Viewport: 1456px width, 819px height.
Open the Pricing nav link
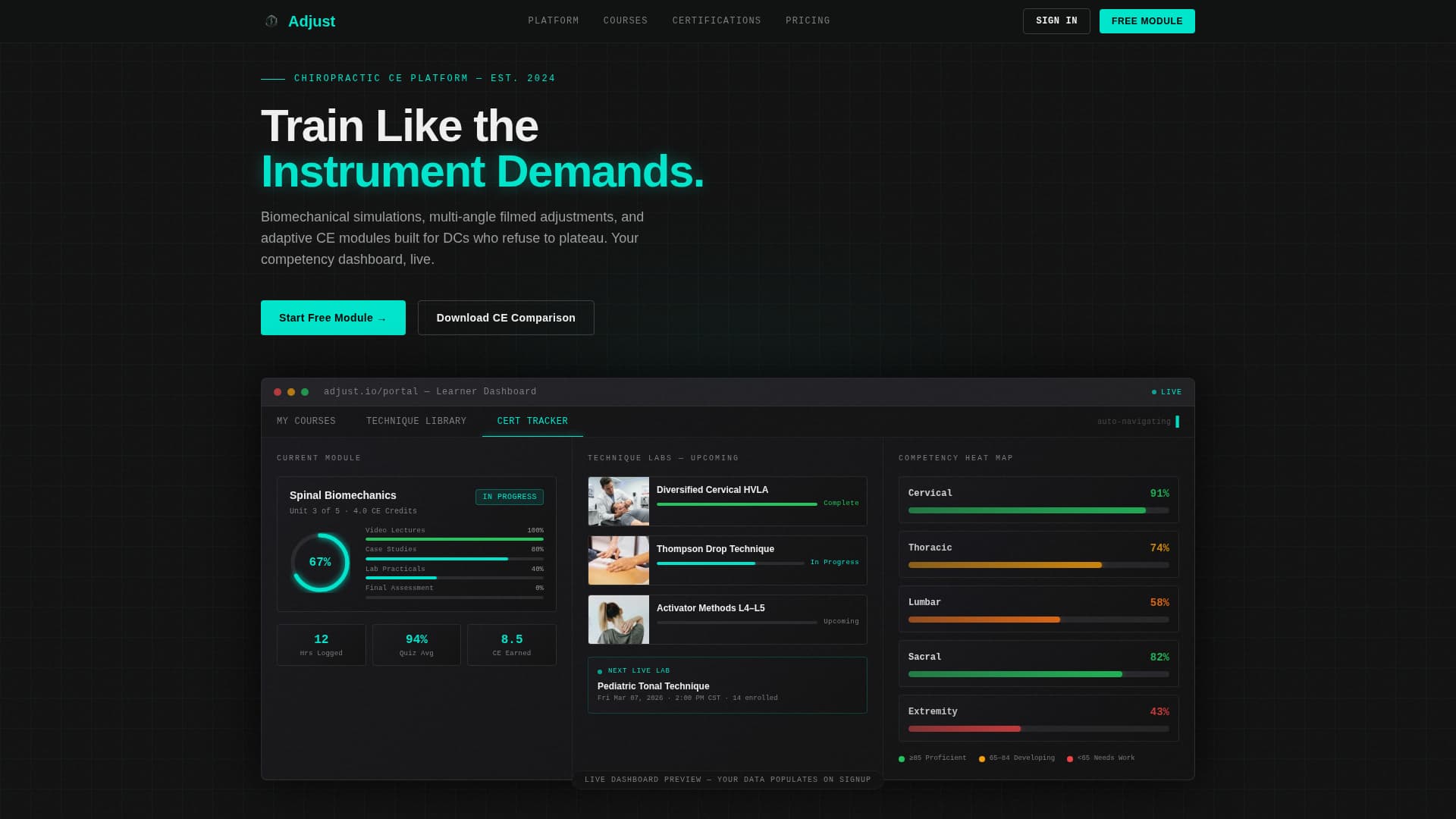click(808, 21)
